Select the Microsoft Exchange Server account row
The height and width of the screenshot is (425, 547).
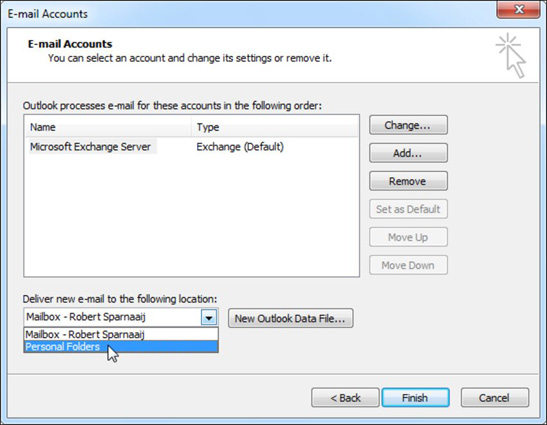click(191, 147)
